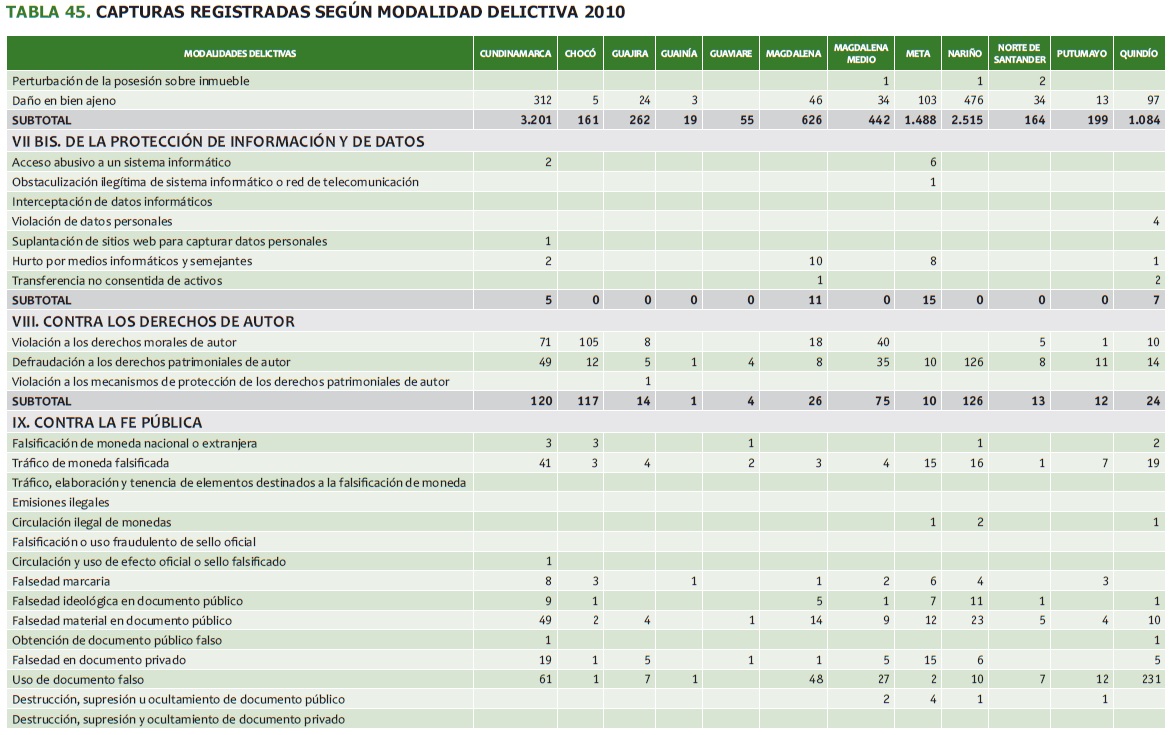Click the VII BIS protección de información heading
The height and width of the screenshot is (735, 1171).
coord(218,141)
